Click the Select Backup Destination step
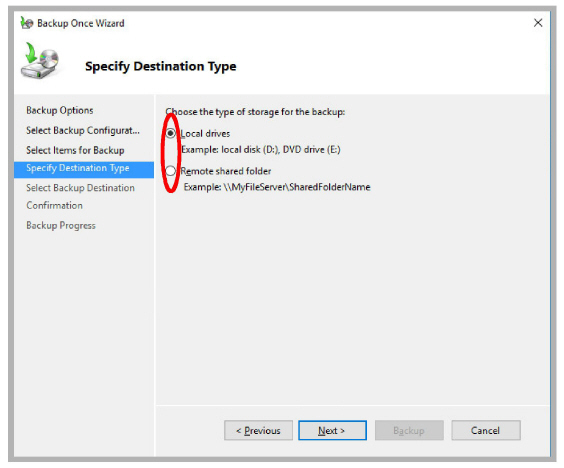The image size is (564, 468). coord(80,188)
